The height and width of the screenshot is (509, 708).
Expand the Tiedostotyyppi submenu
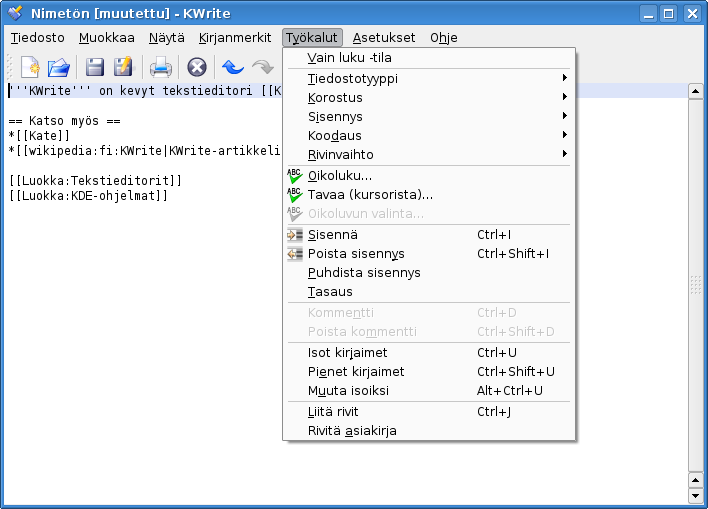pyautogui.click(x=353, y=78)
